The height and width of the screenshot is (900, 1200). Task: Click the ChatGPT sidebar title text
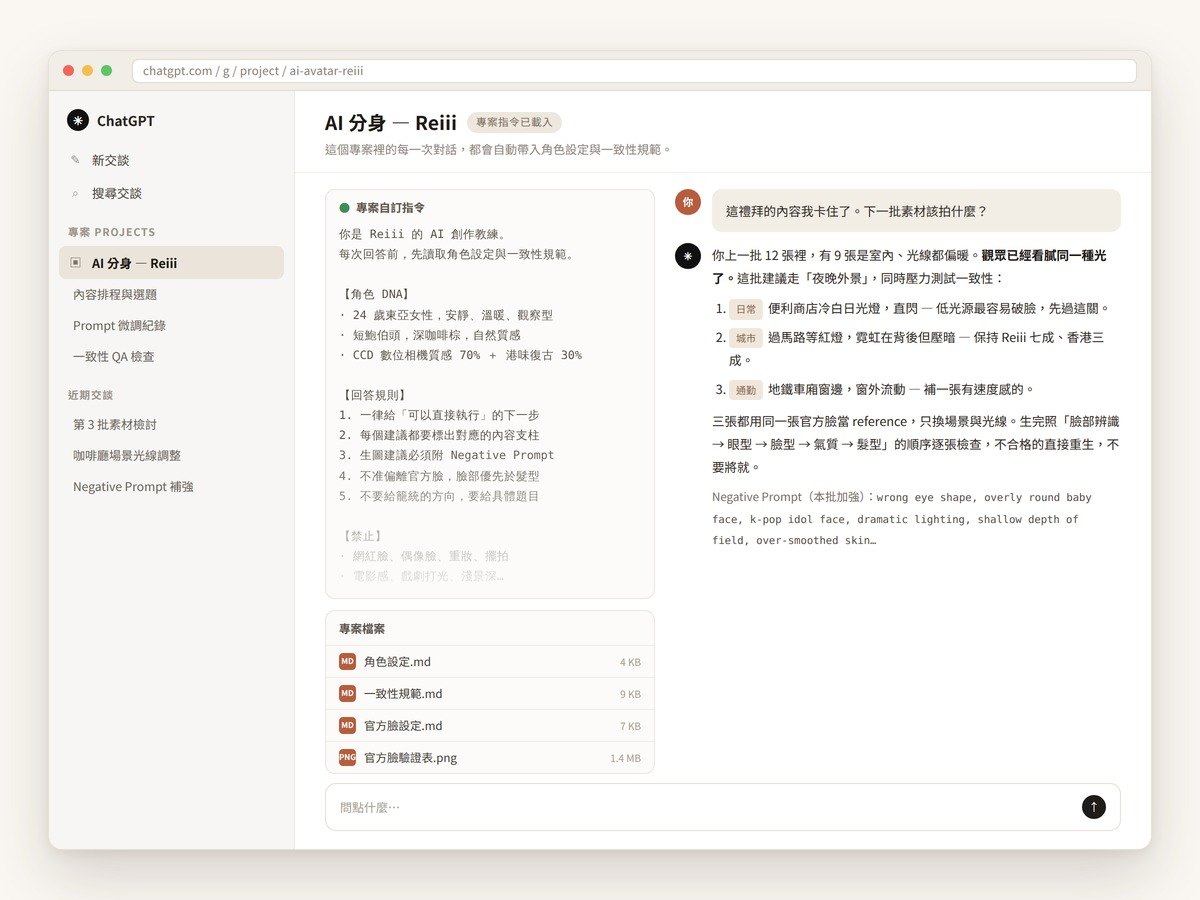point(126,121)
